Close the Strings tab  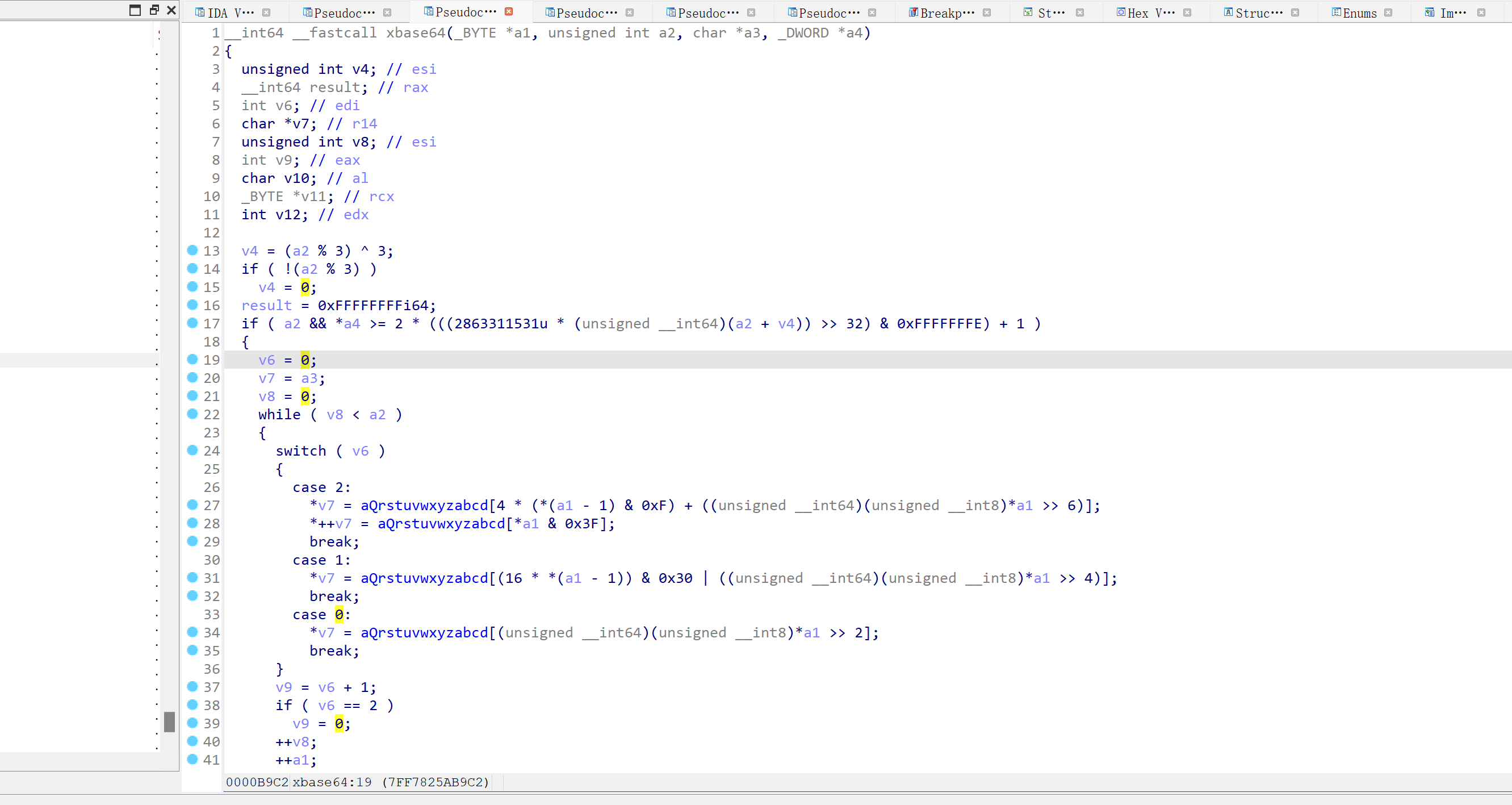coord(1080,12)
